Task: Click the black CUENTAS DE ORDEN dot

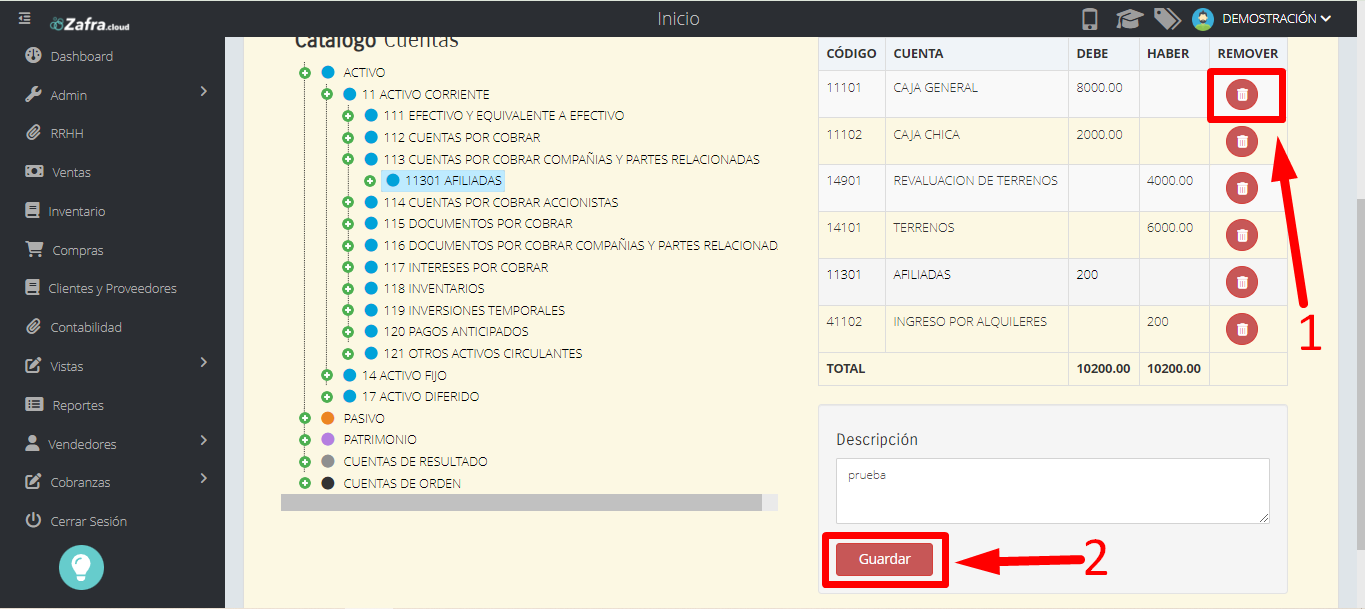Action: 328,483
